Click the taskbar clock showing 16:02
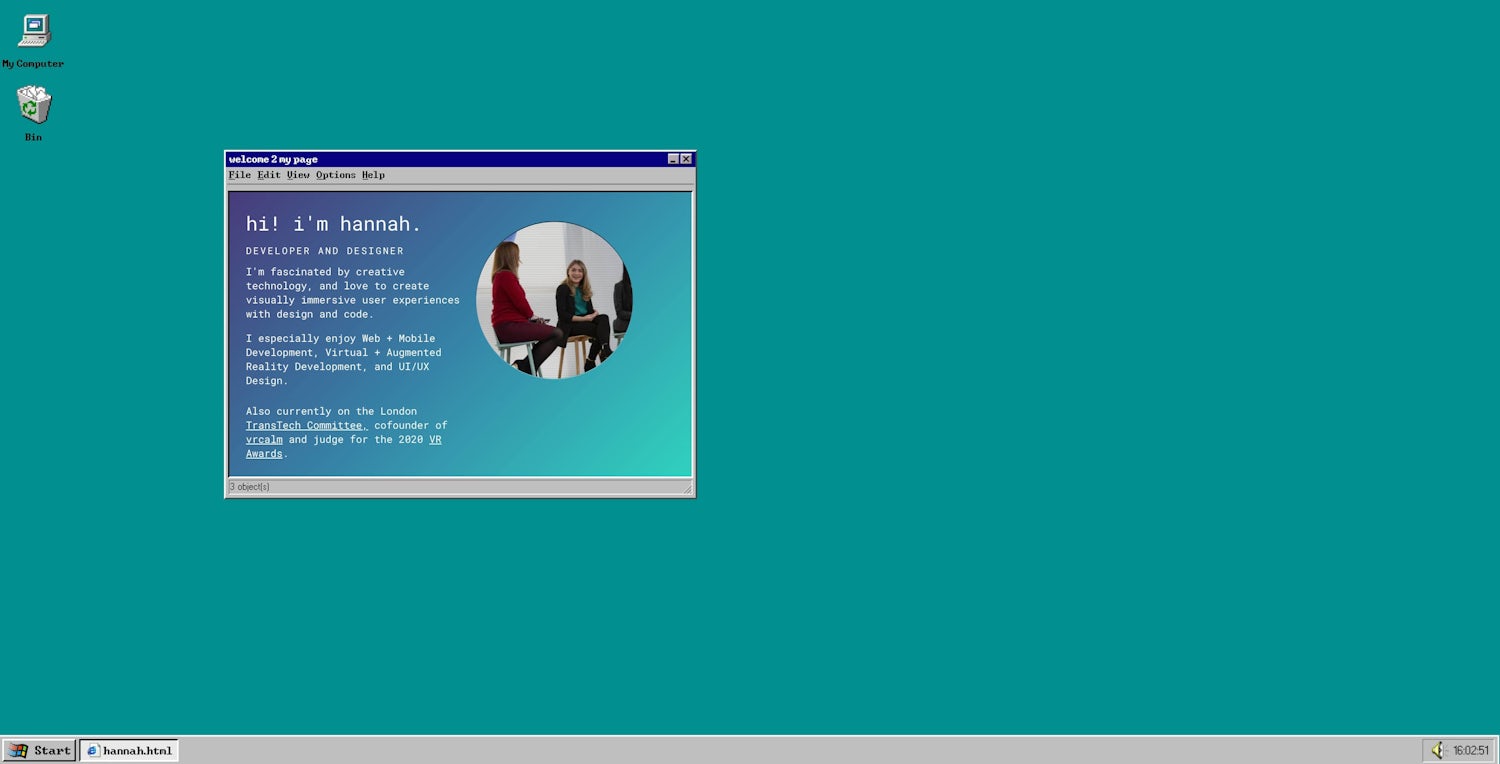The width and height of the screenshot is (1500, 764). pos(1470,750)
